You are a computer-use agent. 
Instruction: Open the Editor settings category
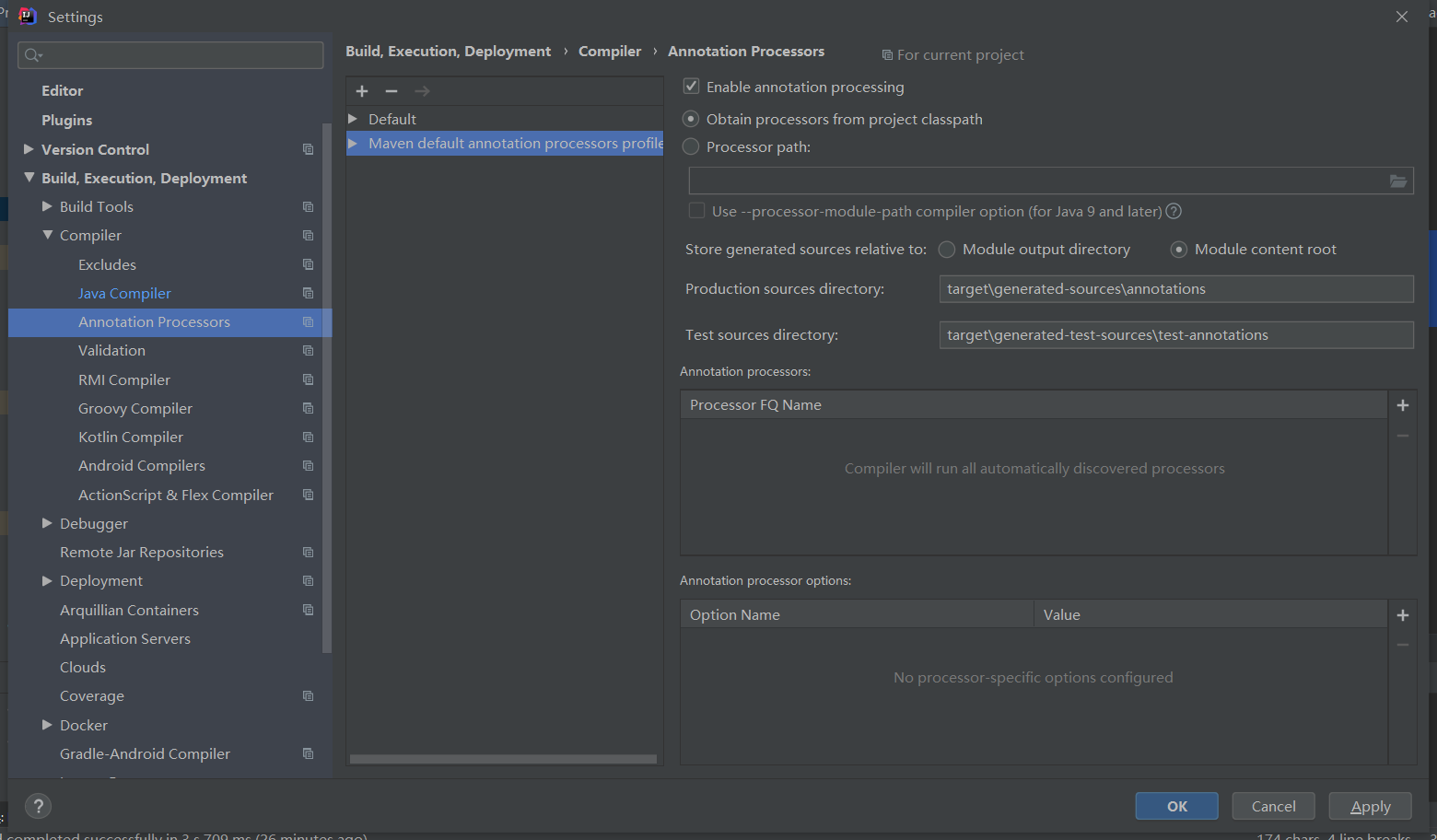click(x=62, y=91)
